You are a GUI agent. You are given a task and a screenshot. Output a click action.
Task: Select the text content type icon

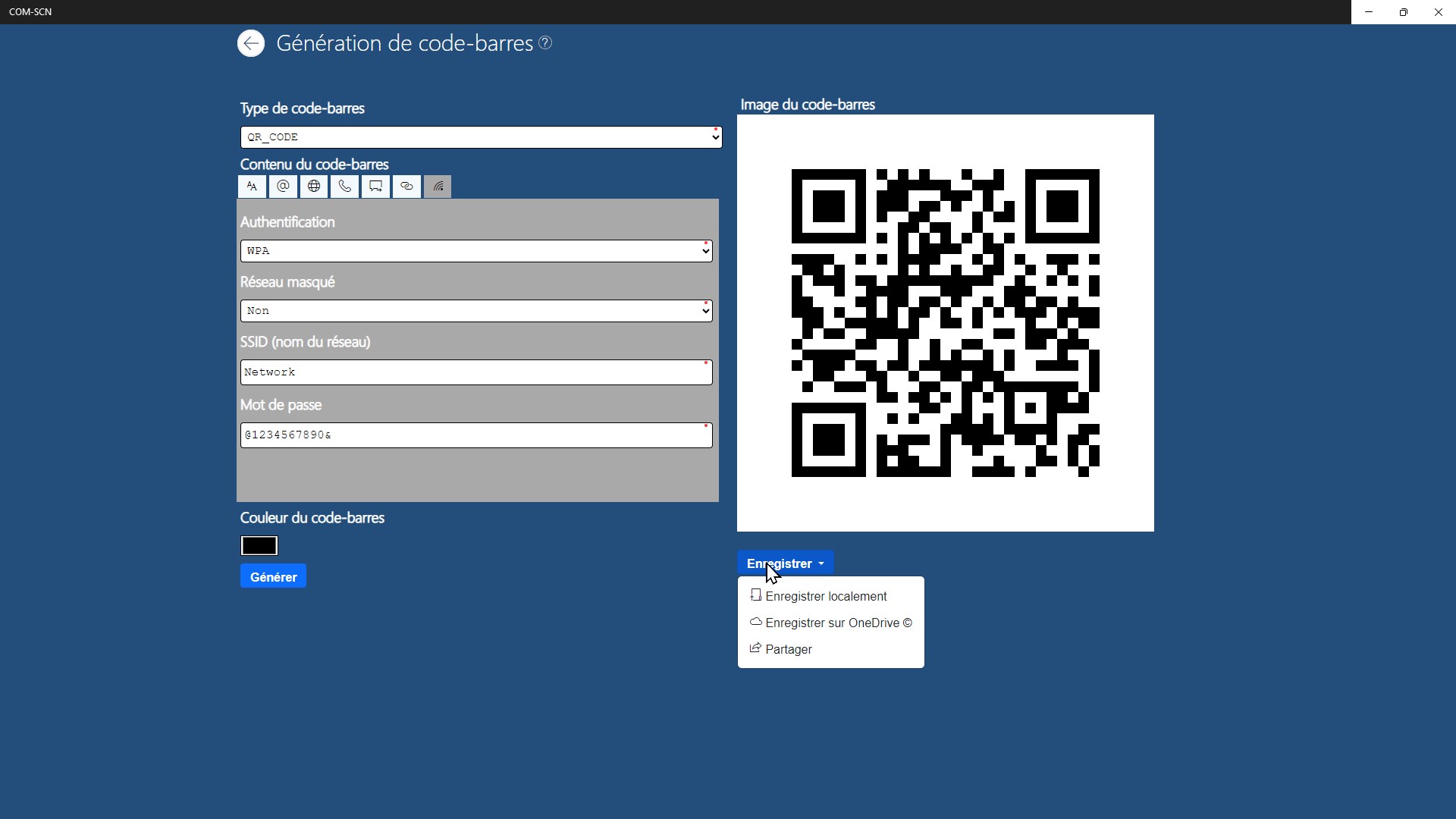(252, 187)
